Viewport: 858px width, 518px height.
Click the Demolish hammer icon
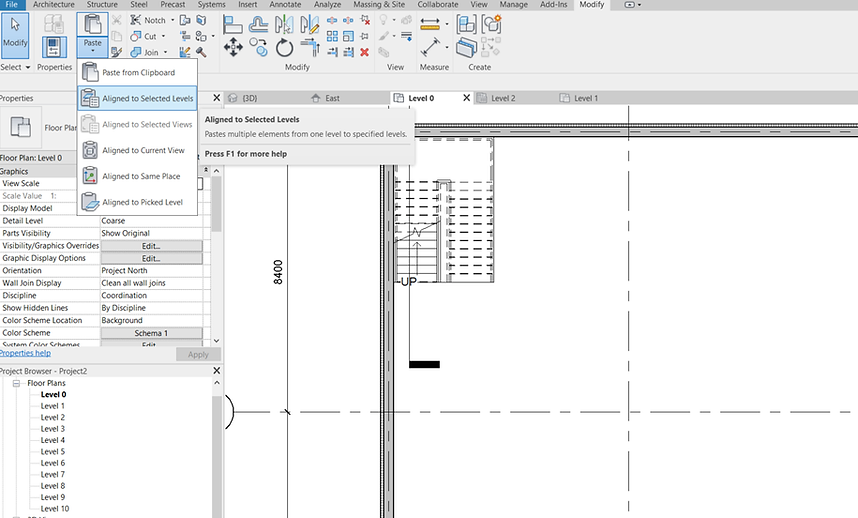(x=201, y=52)
